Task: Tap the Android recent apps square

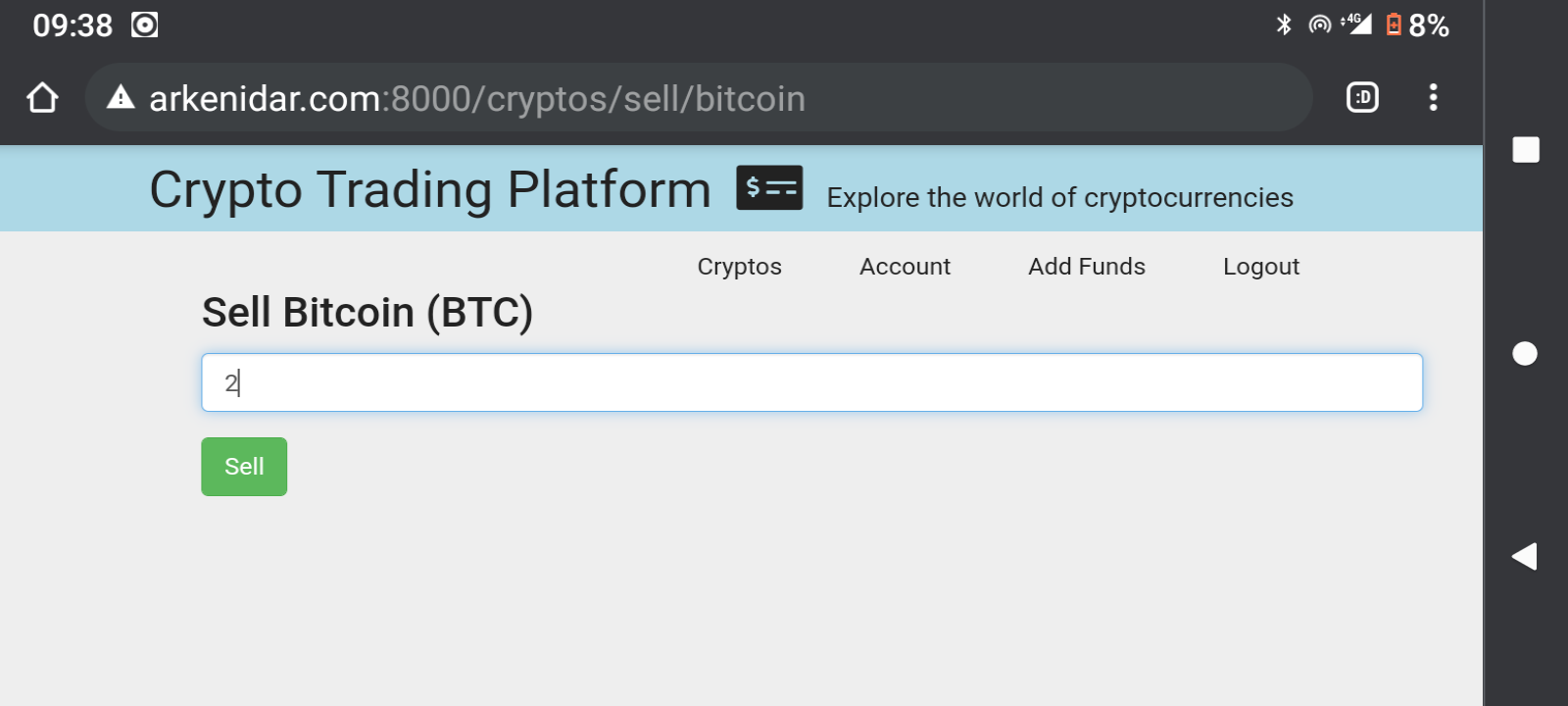Action: (x=1526, y=150)
